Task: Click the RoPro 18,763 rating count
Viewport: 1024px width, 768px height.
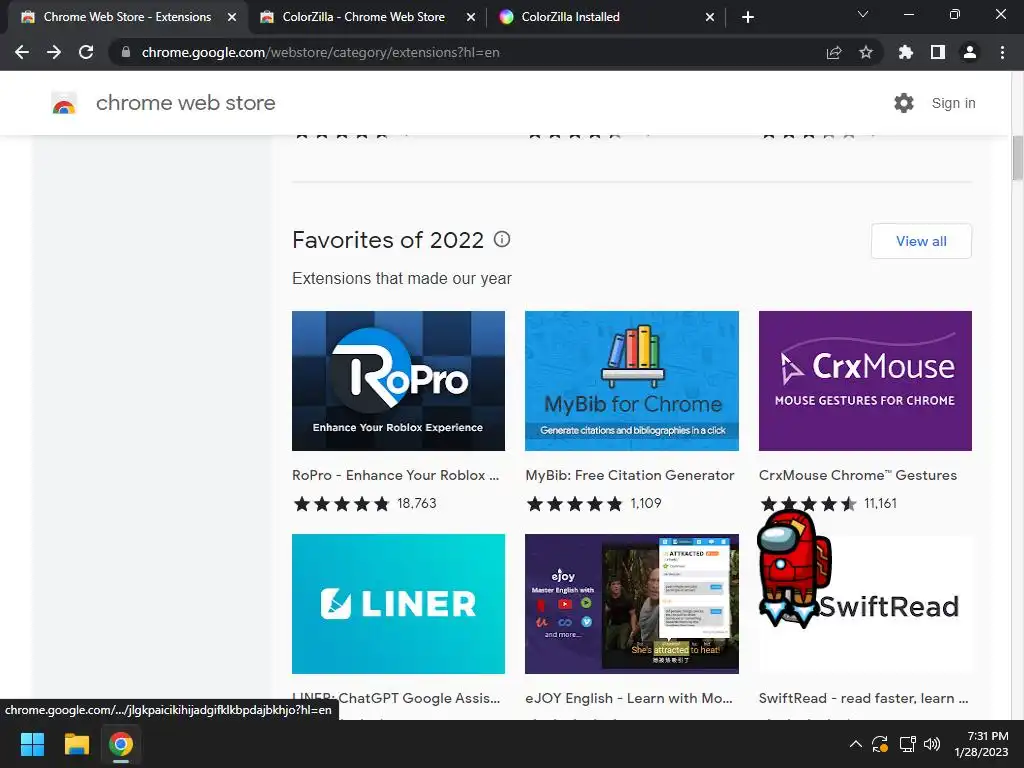Action: tap(417, 504)
